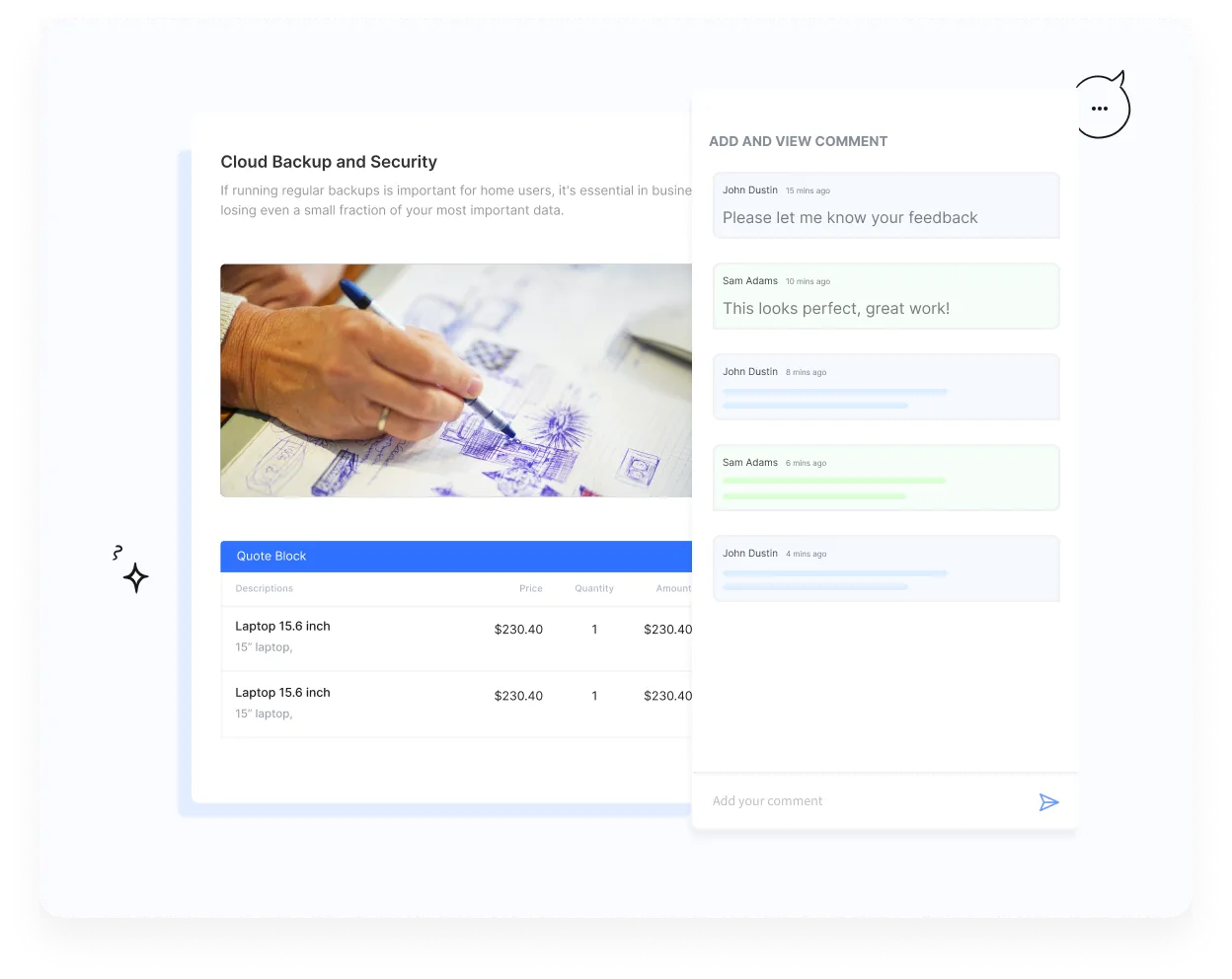Select the comment This looks perfect, great work!
The height and width of the screenshot is (979, 1232).
(835, 308)
